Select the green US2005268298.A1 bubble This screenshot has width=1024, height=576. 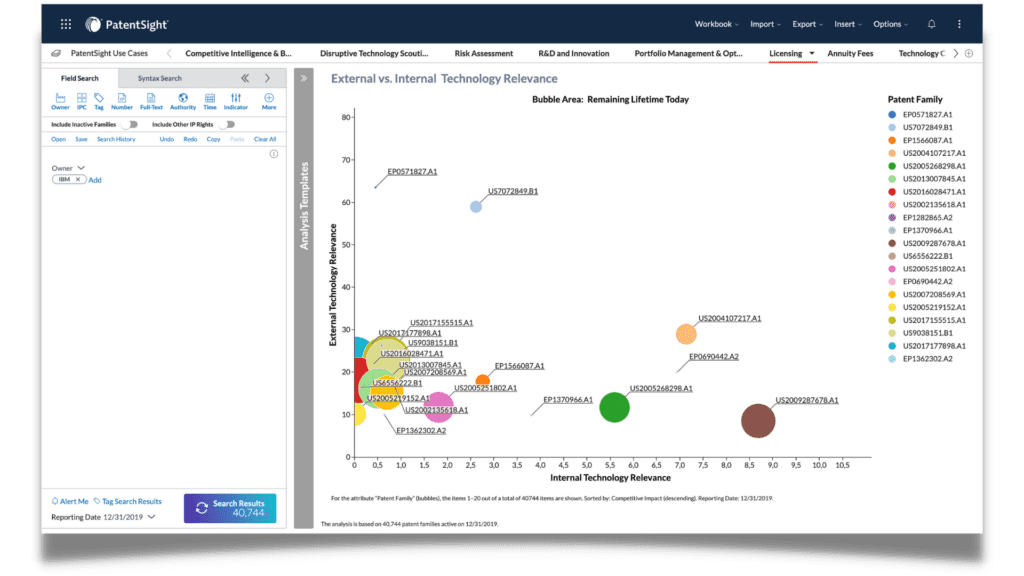[614, 408]
